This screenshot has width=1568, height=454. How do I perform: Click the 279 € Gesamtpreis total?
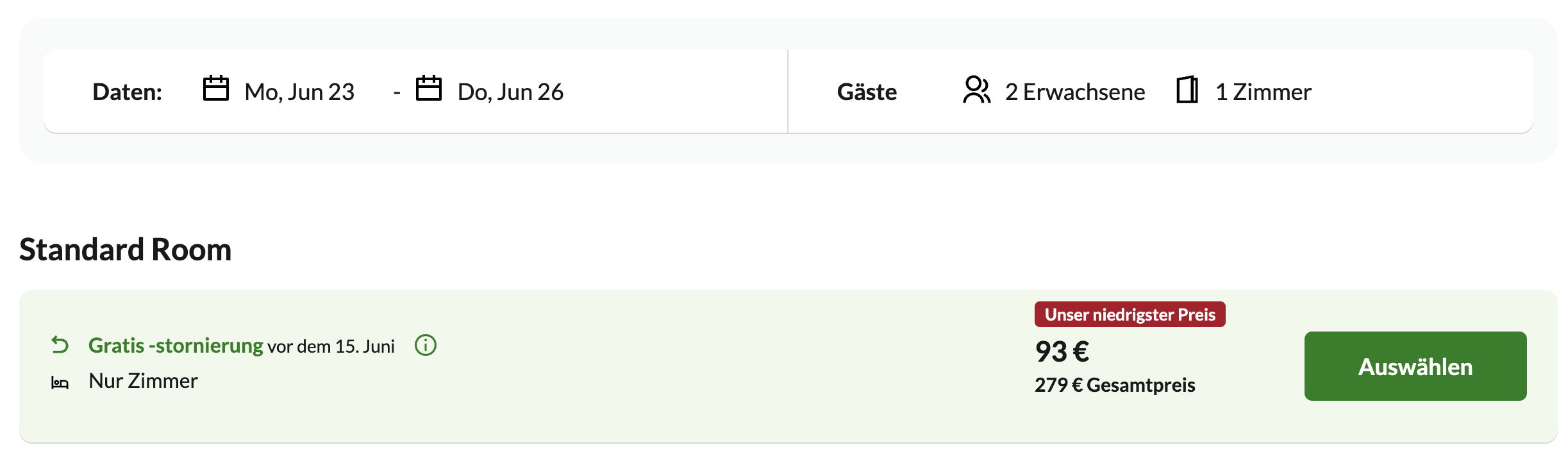coord(1115,385)
